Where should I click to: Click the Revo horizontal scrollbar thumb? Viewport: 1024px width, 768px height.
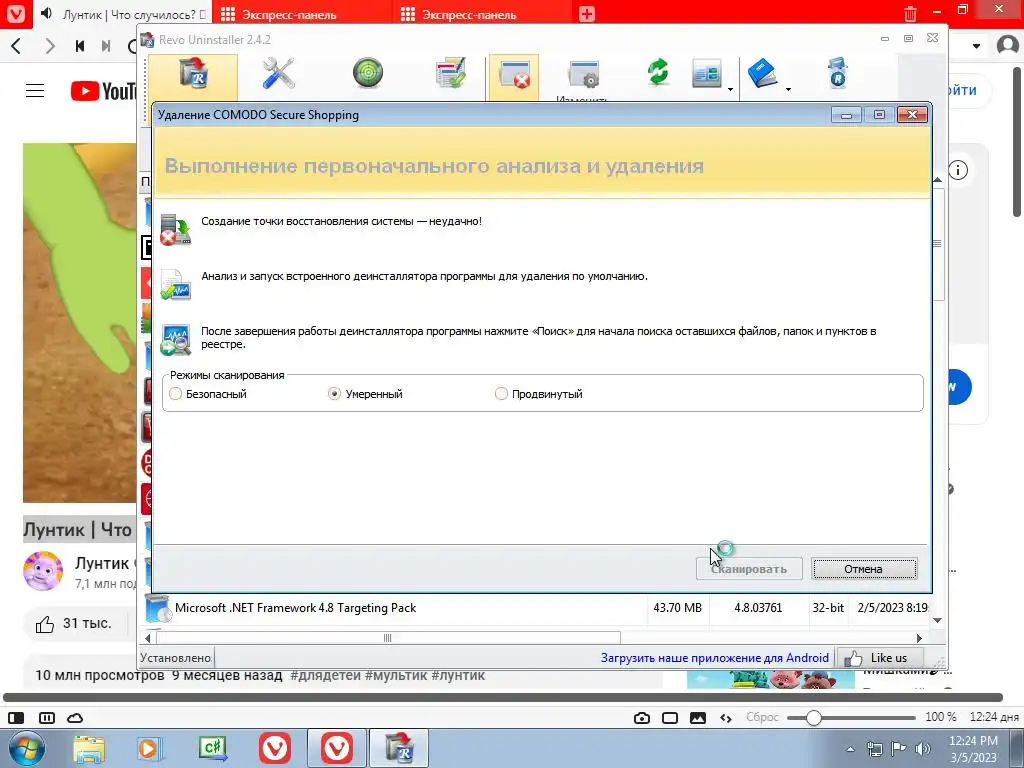[388, 638]
